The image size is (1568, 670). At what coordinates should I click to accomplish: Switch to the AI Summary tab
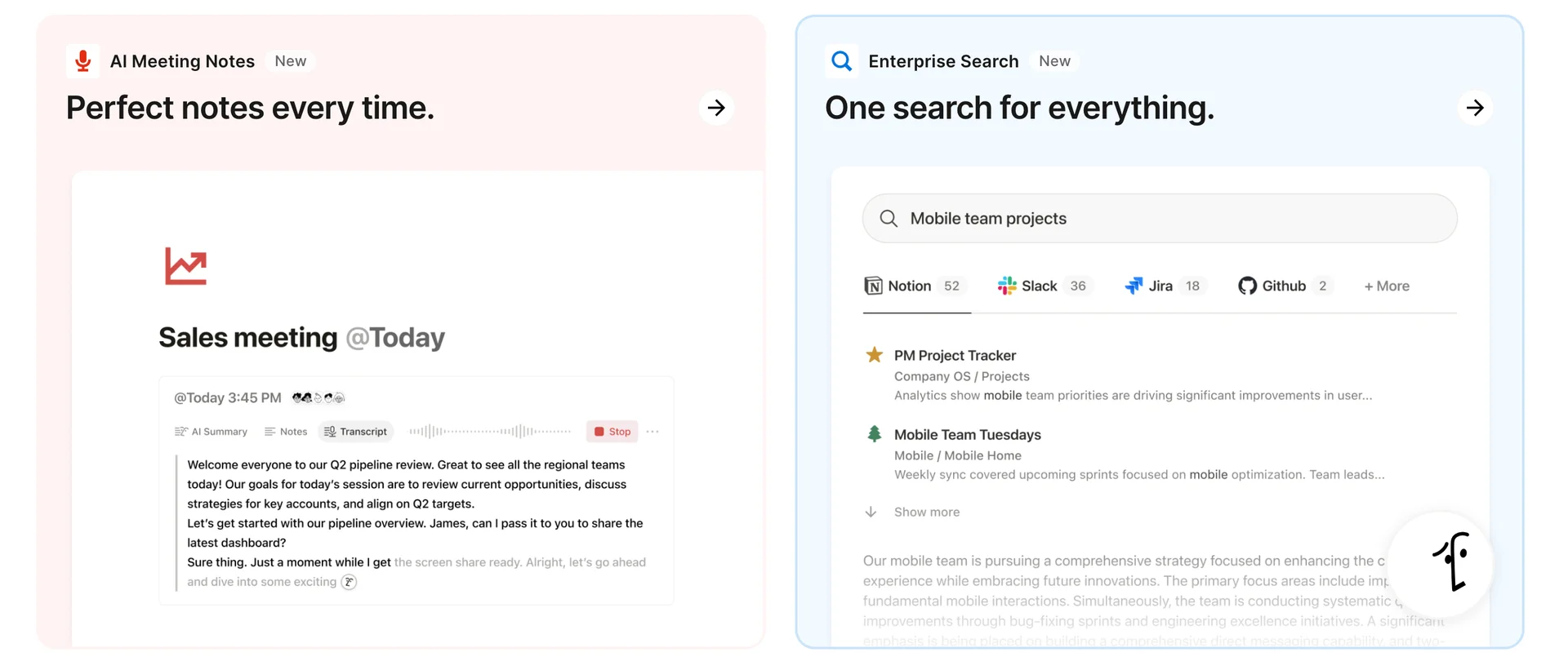point(211,432)
